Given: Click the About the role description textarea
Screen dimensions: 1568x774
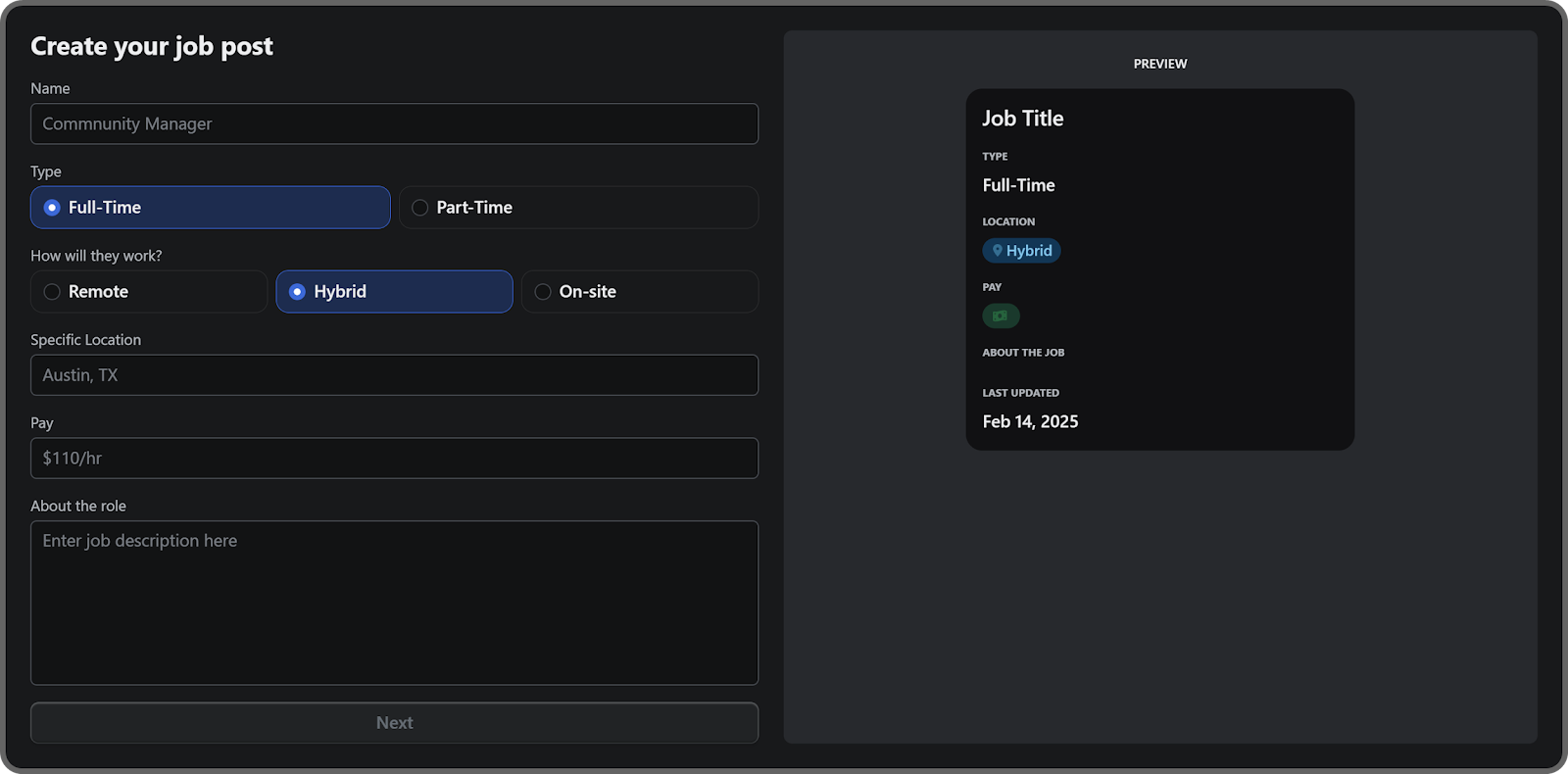Looking at the screenshot, I should click(x=394, y=603).
